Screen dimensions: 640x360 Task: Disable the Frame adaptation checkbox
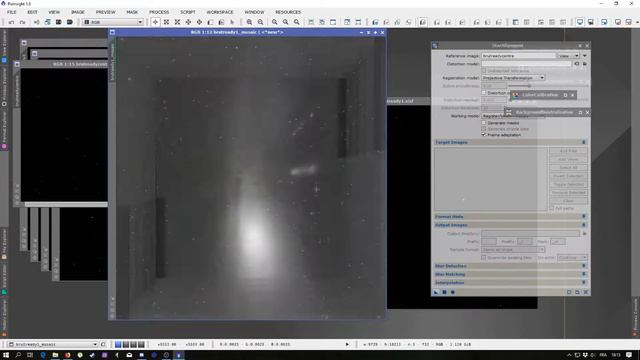point(484,134)
